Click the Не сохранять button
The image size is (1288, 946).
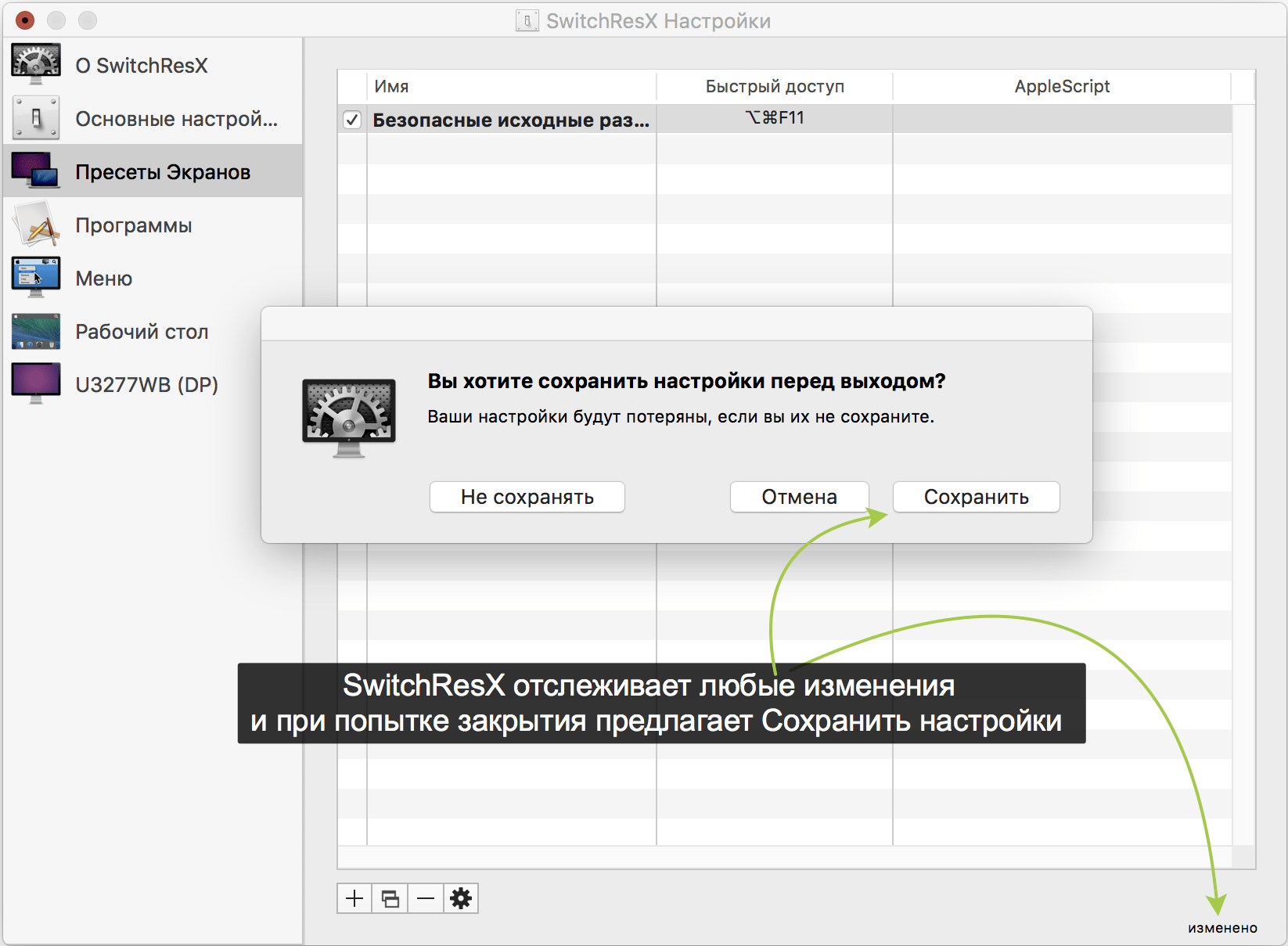point(527,497)
